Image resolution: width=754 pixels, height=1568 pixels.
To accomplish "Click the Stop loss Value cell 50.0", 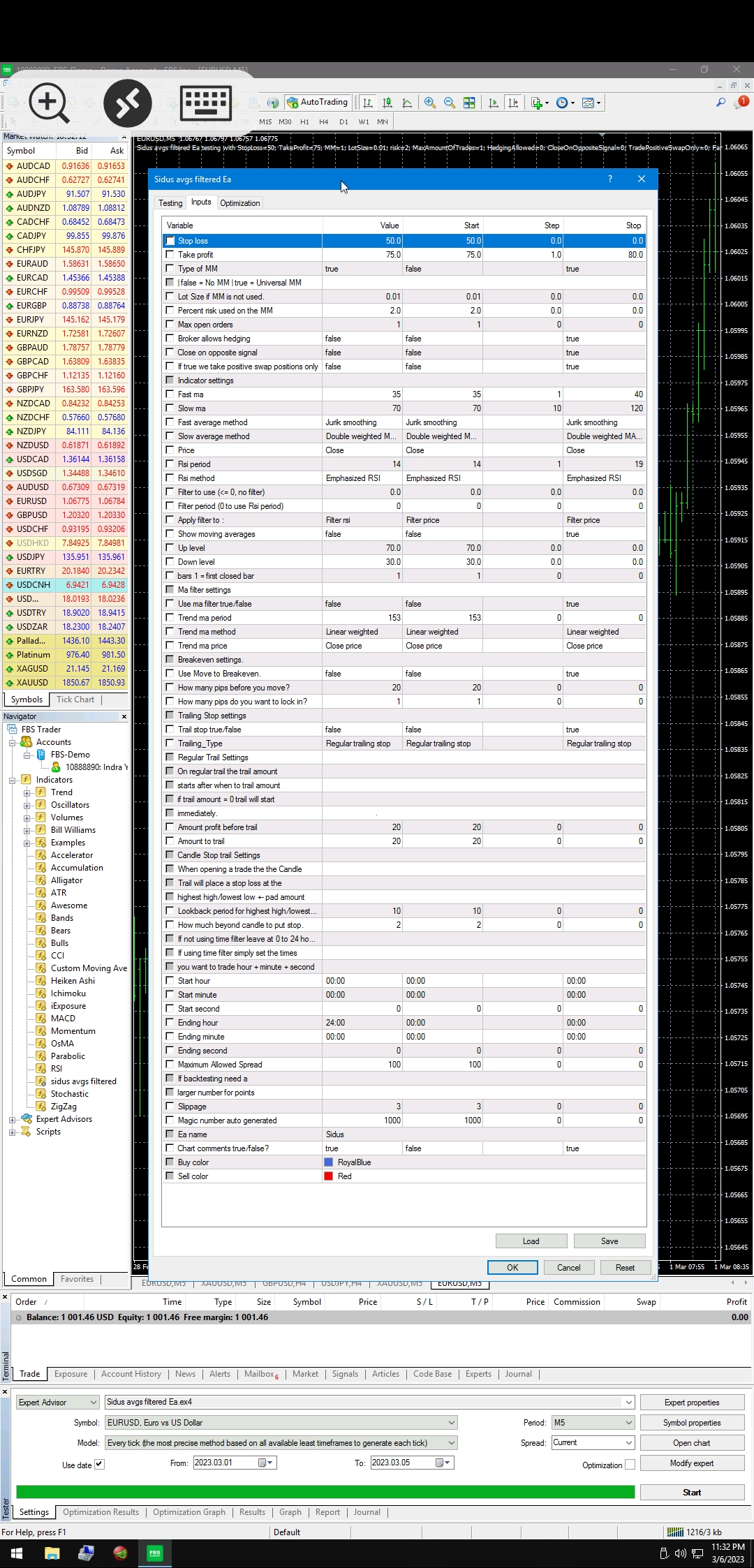I will (x=362, y=241).
